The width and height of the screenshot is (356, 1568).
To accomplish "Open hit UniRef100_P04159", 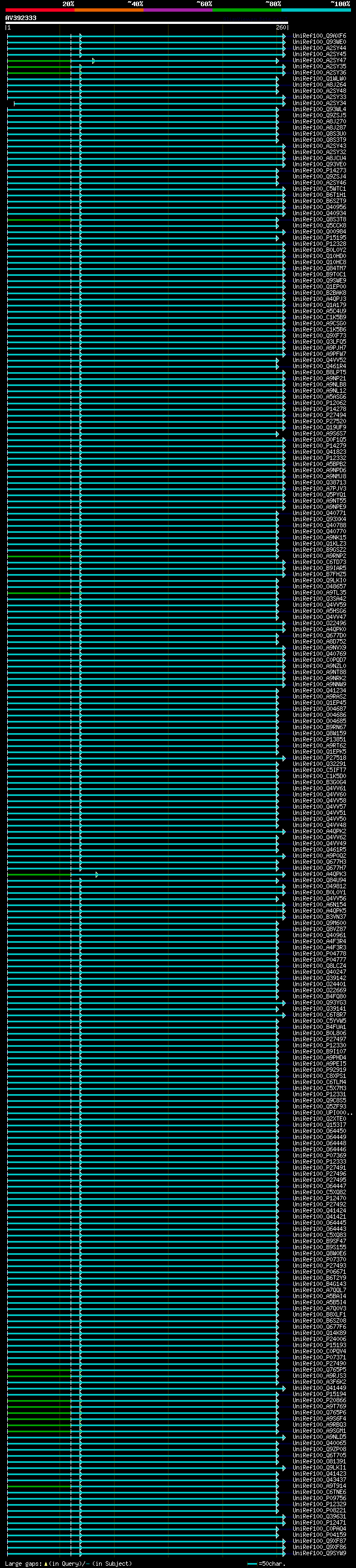I will pos(319,1535).
